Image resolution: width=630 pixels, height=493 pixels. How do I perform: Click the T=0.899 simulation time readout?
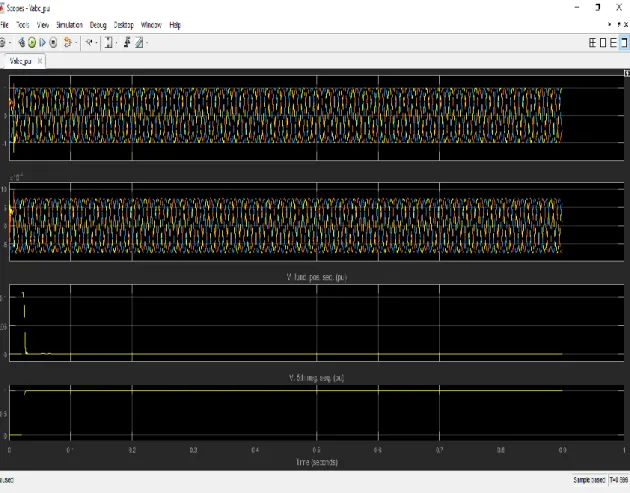(619, 480)
